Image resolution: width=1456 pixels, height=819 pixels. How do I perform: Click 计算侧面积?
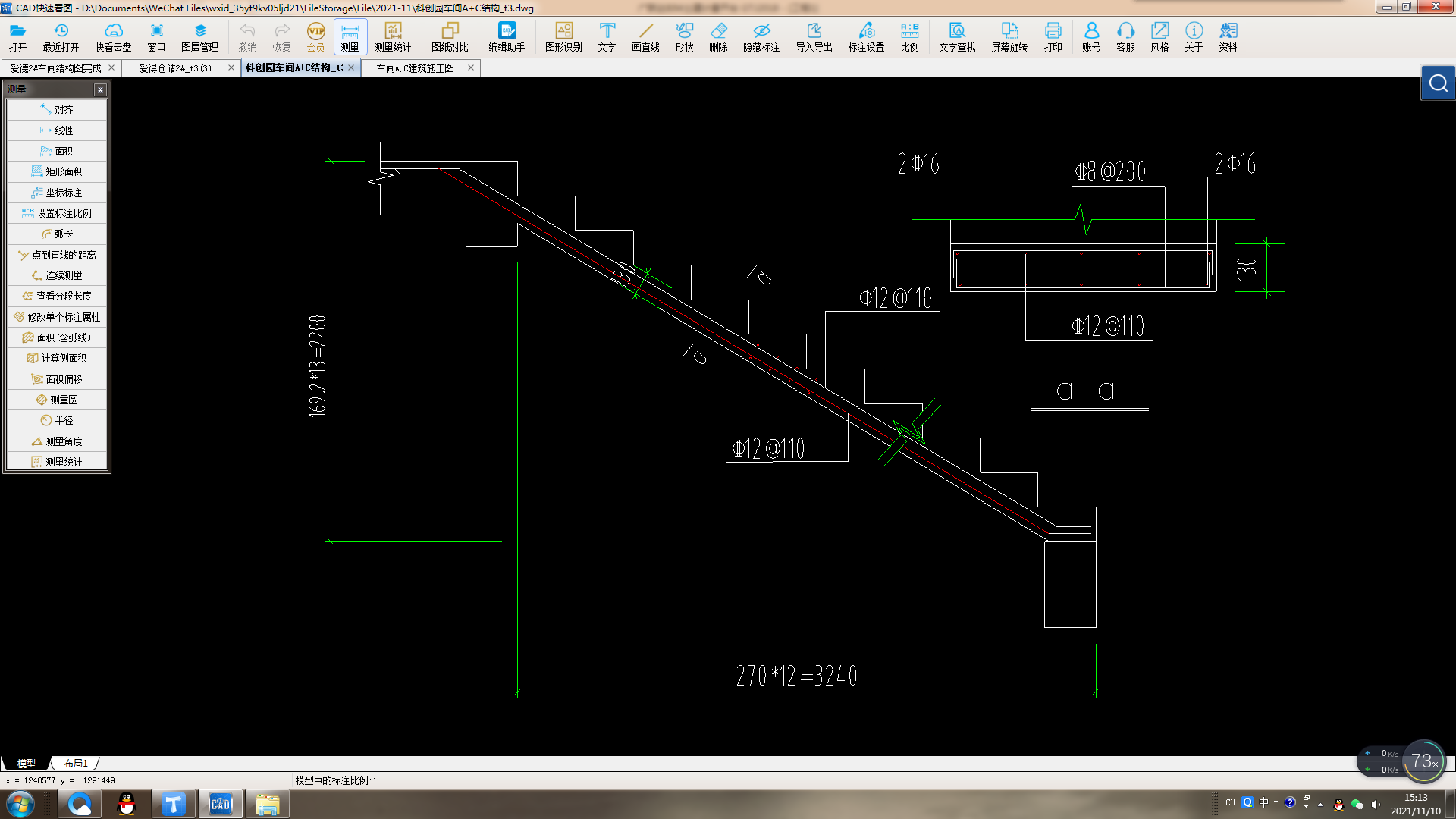tap(57, 358)
